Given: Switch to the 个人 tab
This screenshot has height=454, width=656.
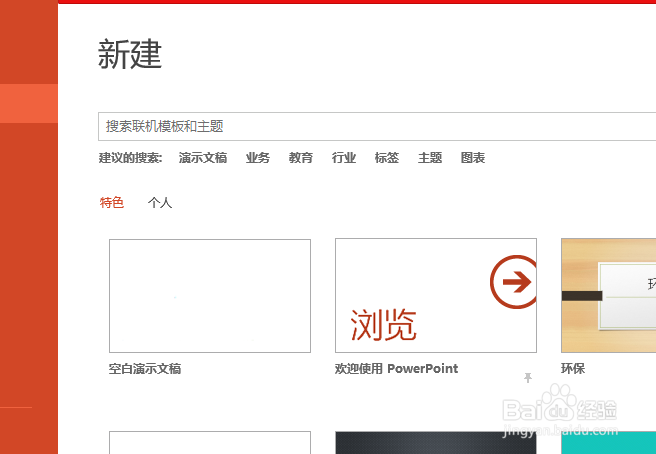Looking at the screenshot, I should (160, 203).
